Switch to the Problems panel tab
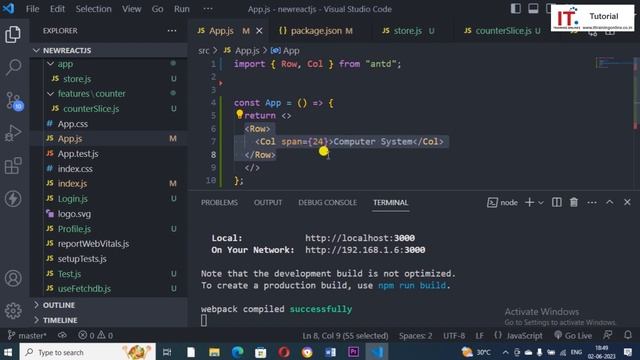 pos(219,202)
